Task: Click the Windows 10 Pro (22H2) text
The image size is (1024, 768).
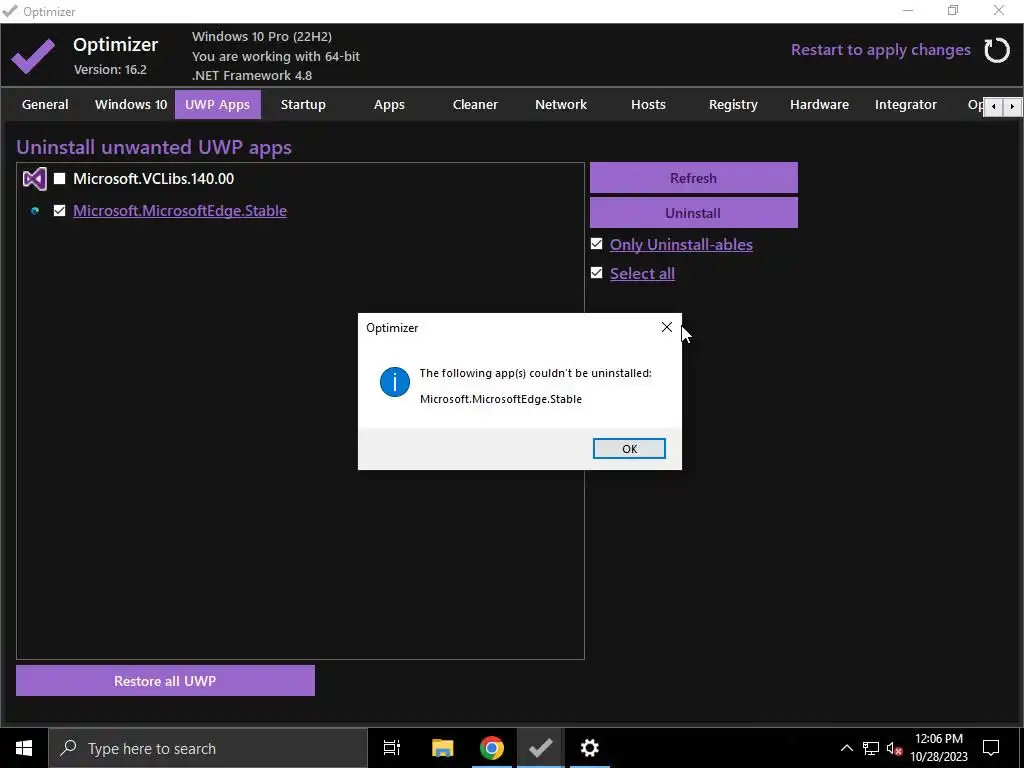Action: tap(262, 37)
